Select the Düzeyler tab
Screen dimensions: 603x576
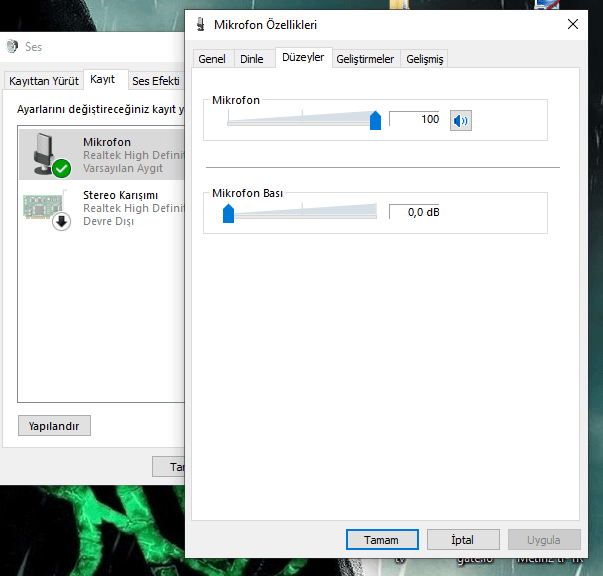(x=303, y=57)
